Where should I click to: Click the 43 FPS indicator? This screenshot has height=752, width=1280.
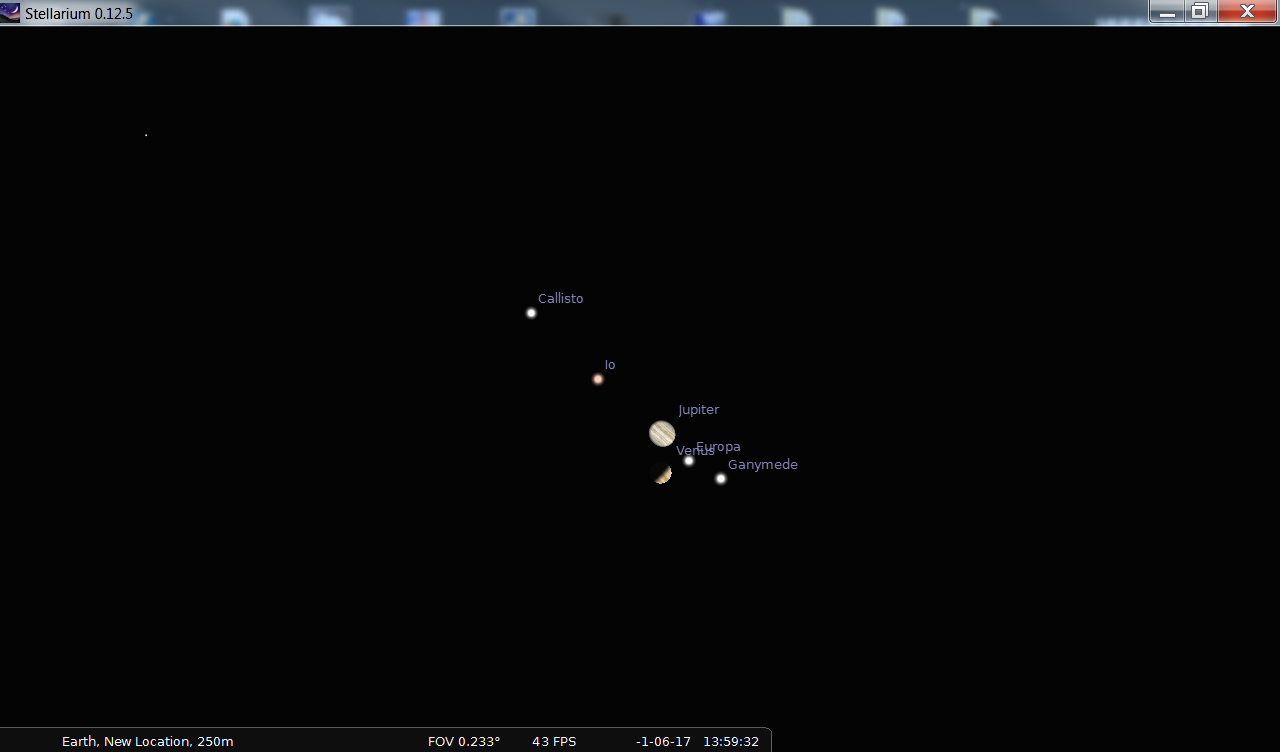coord(554,741)
